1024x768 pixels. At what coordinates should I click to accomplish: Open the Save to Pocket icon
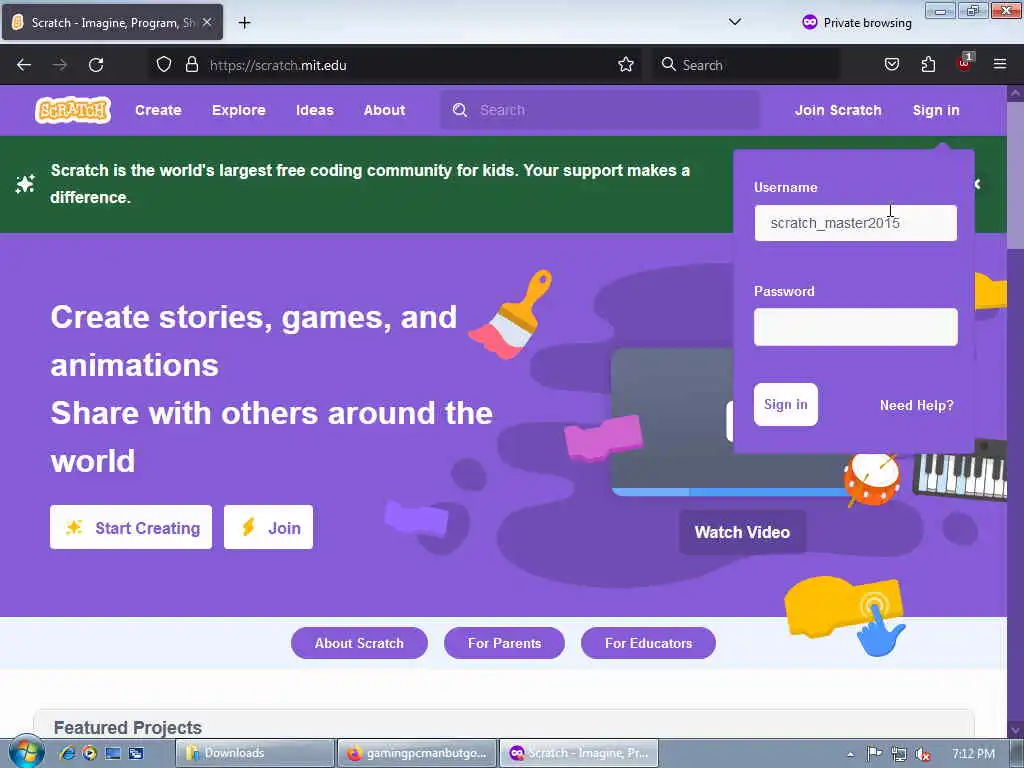coord(891,65)
